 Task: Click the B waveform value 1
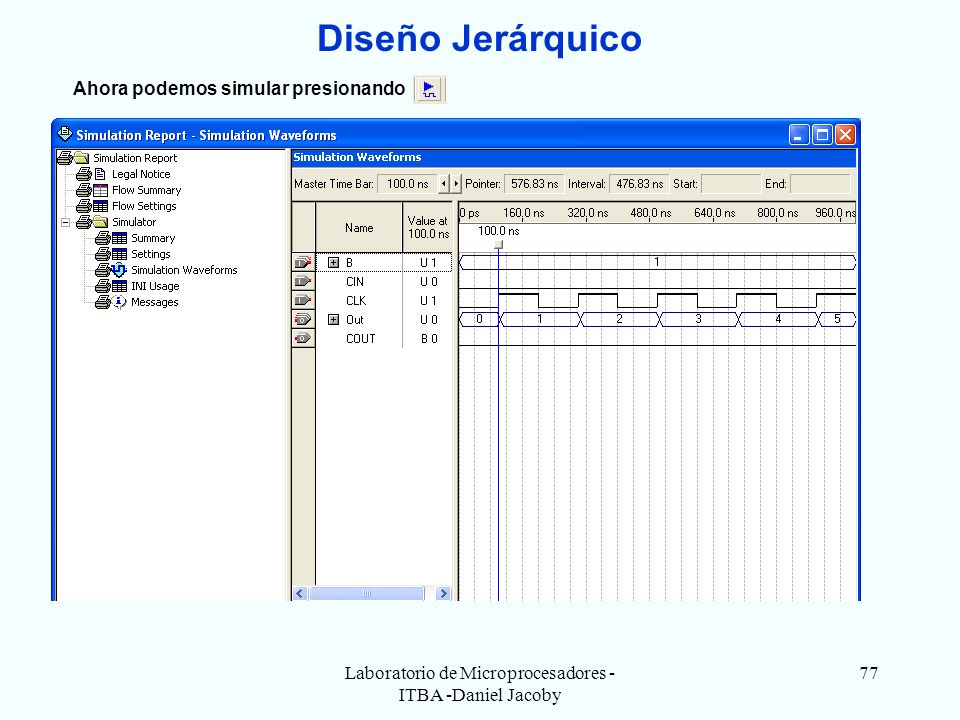[656, 263]
